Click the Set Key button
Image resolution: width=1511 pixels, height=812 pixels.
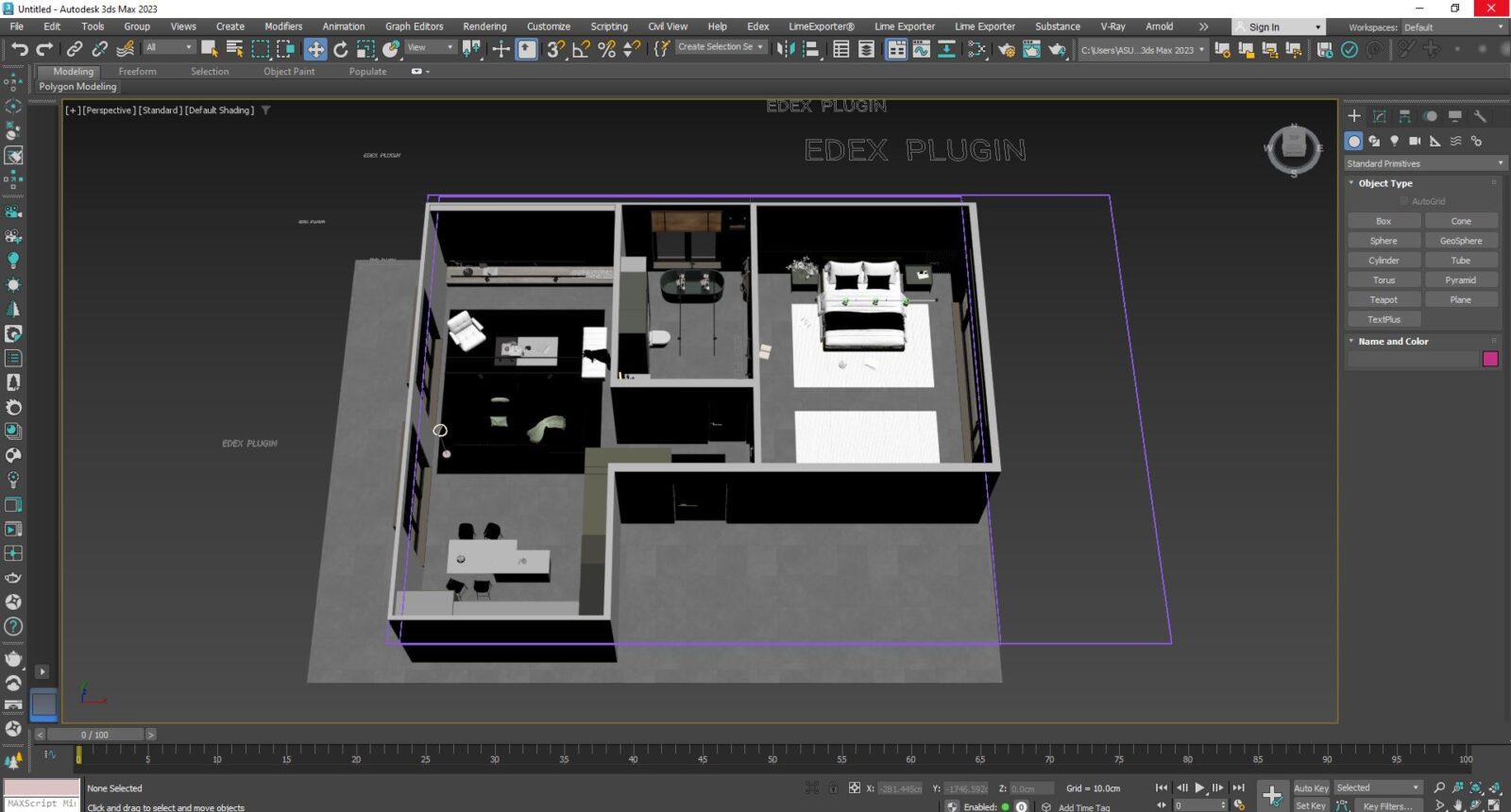point(1311,805)
